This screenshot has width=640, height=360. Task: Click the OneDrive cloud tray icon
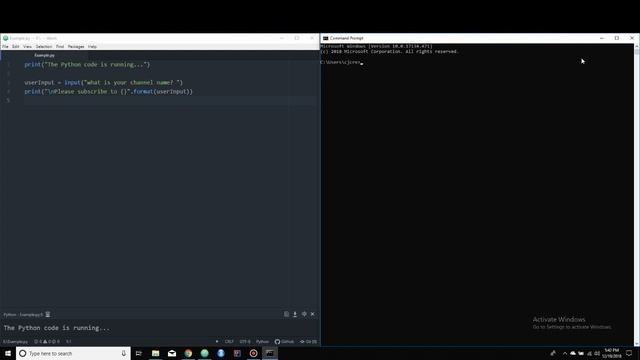573,353
